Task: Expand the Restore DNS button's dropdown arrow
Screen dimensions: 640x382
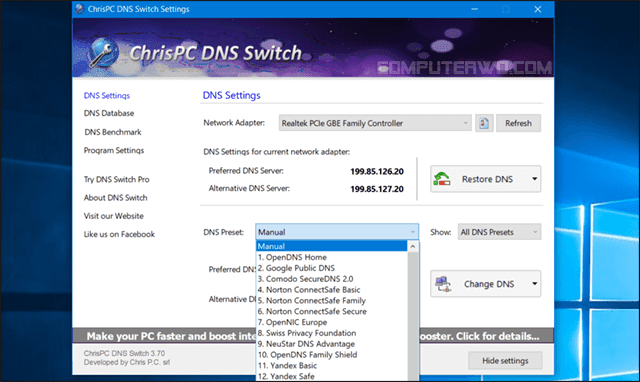Action: [x=534, y=179]
